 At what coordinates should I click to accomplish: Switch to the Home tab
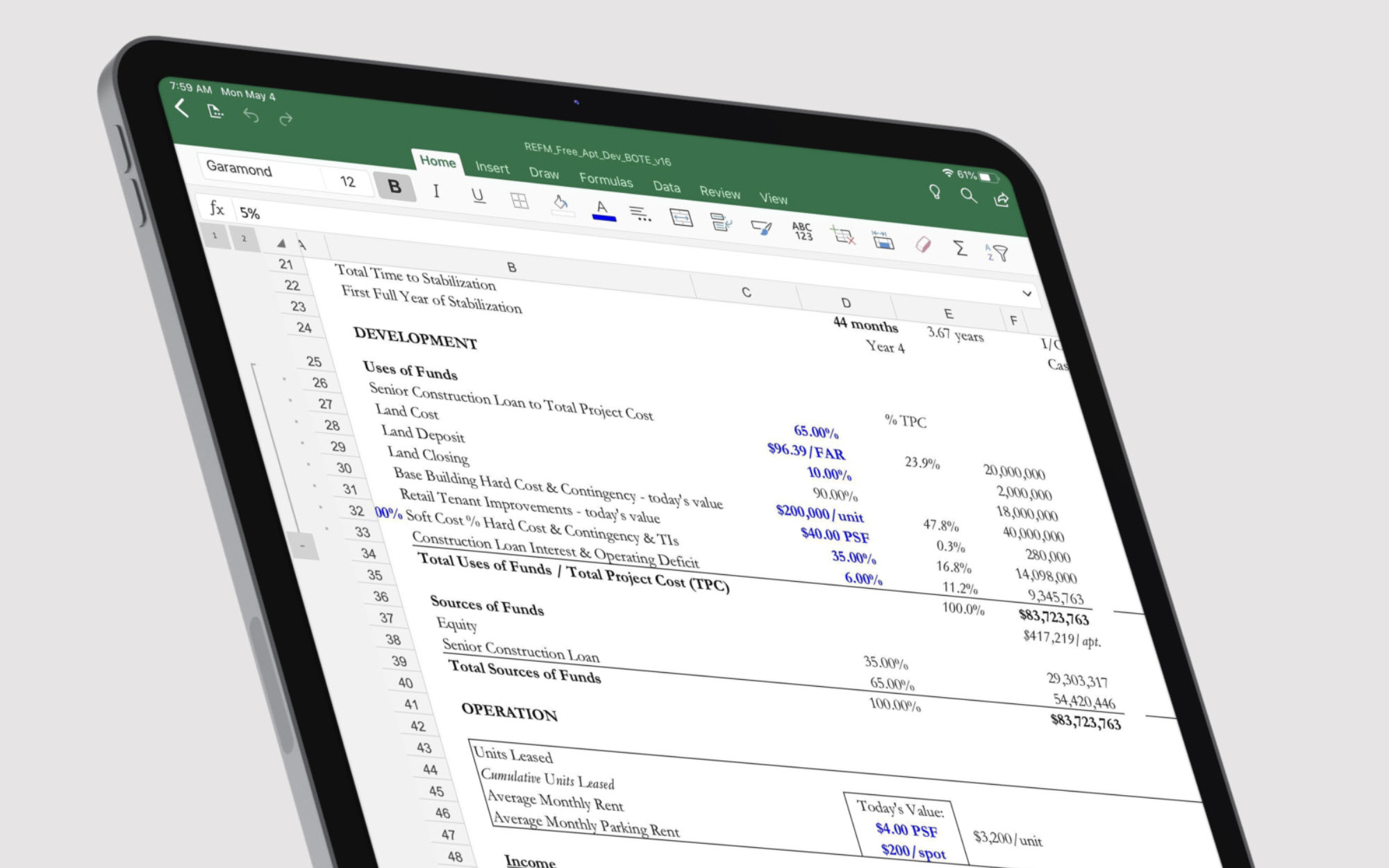coord(438,161)
